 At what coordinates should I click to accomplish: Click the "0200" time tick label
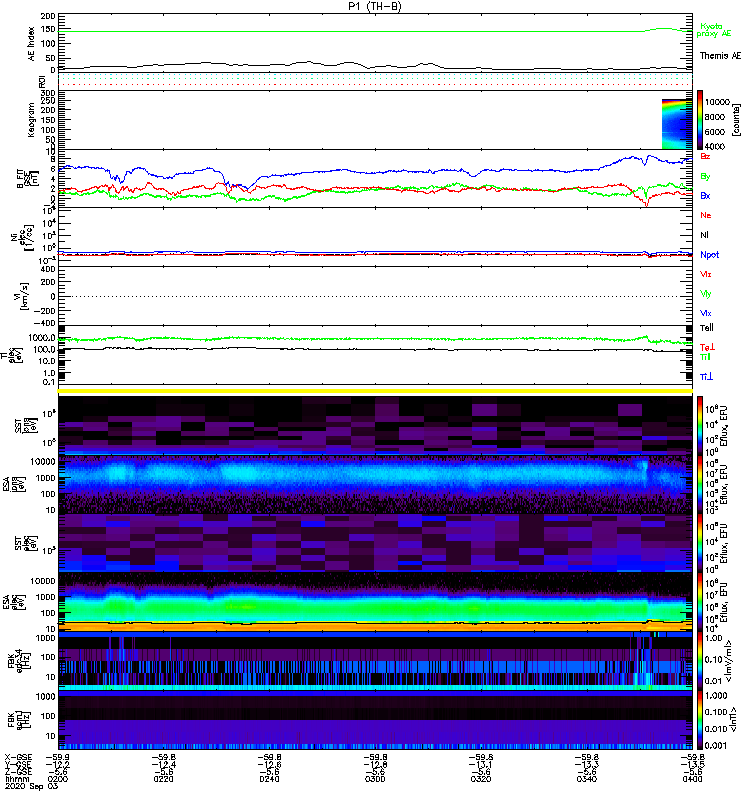58,779
